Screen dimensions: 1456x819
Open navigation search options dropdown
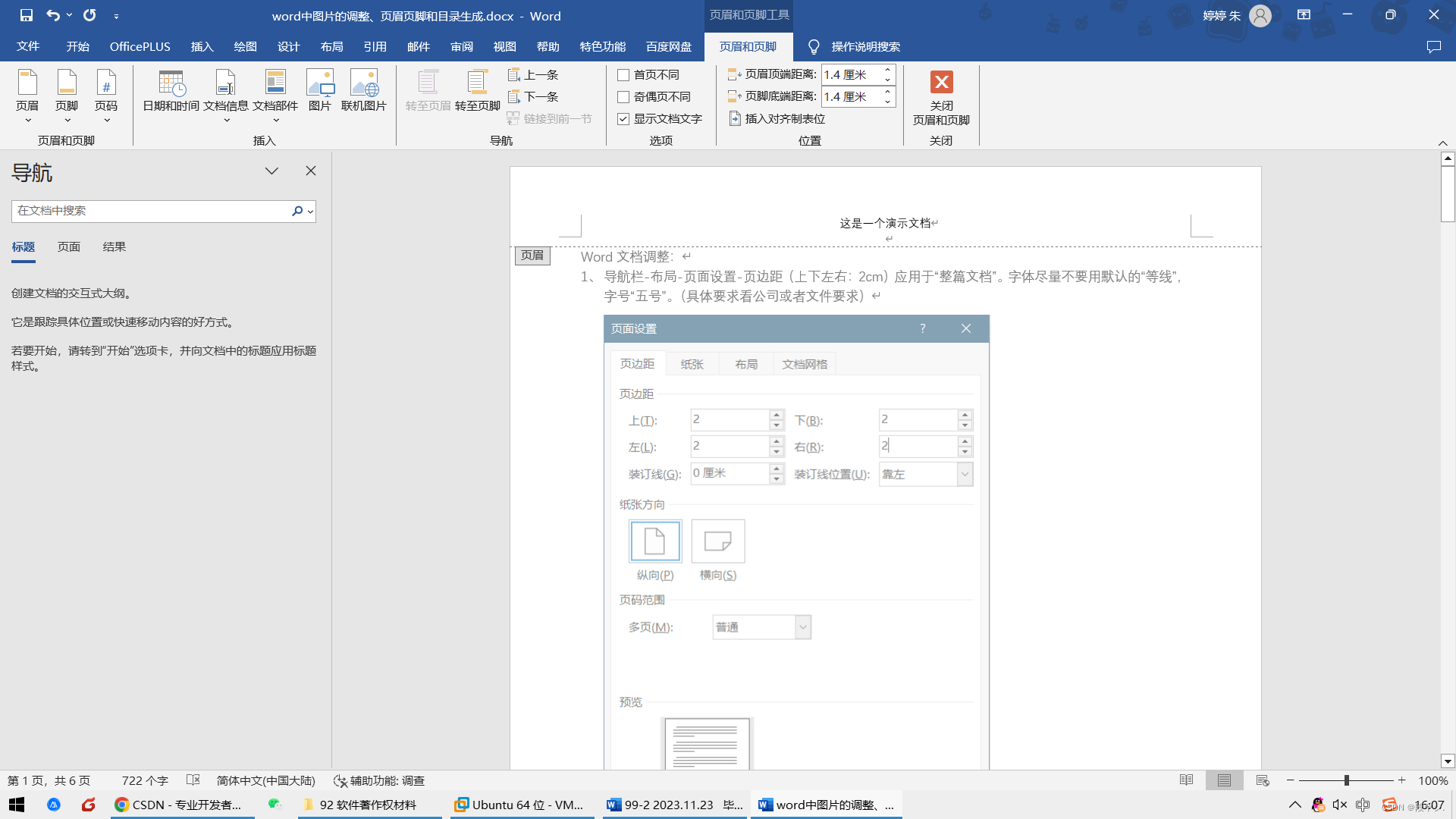311,212
